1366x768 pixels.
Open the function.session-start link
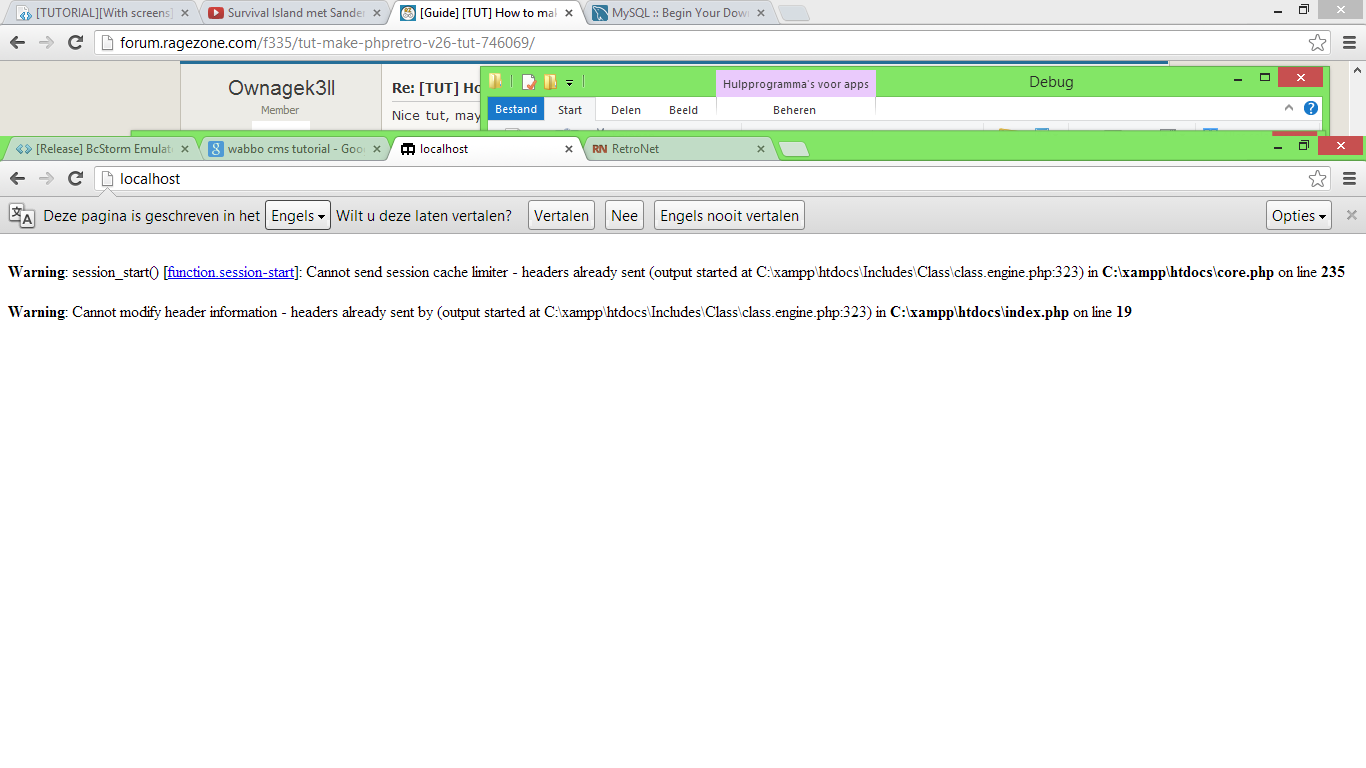click(230, 272)
